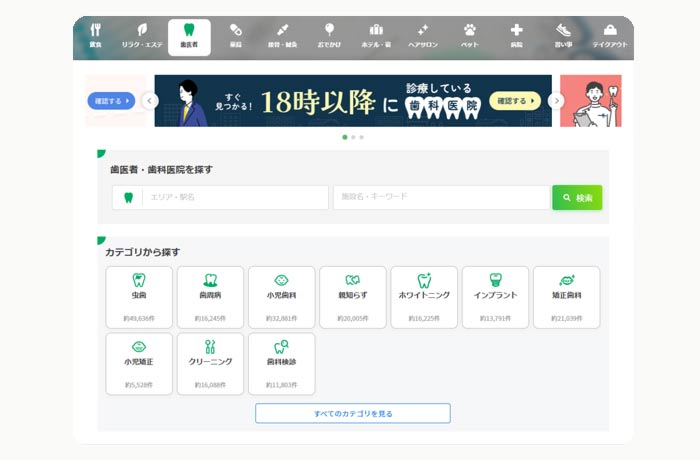Screen dimensions: 700x460
Task: Show the previous banner with left arrow
Action: [x=150, y=101]
